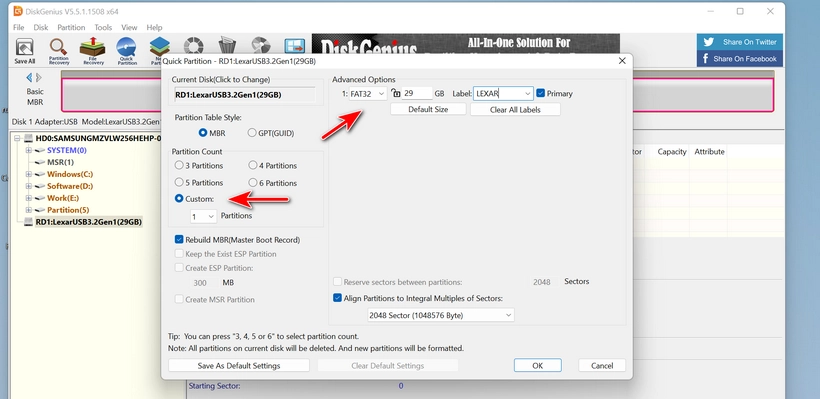This screenshot has height=399, width=820.
Task: Uncheck the Primary partition checkbox
Action: (541, 93)
